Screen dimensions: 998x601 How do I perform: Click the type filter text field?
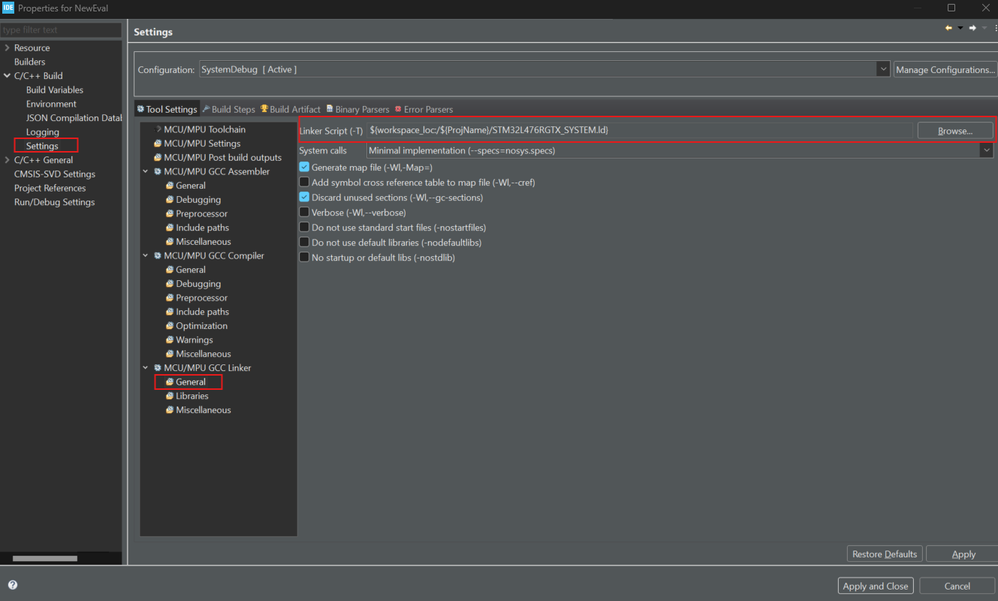(x=60, y=30)
